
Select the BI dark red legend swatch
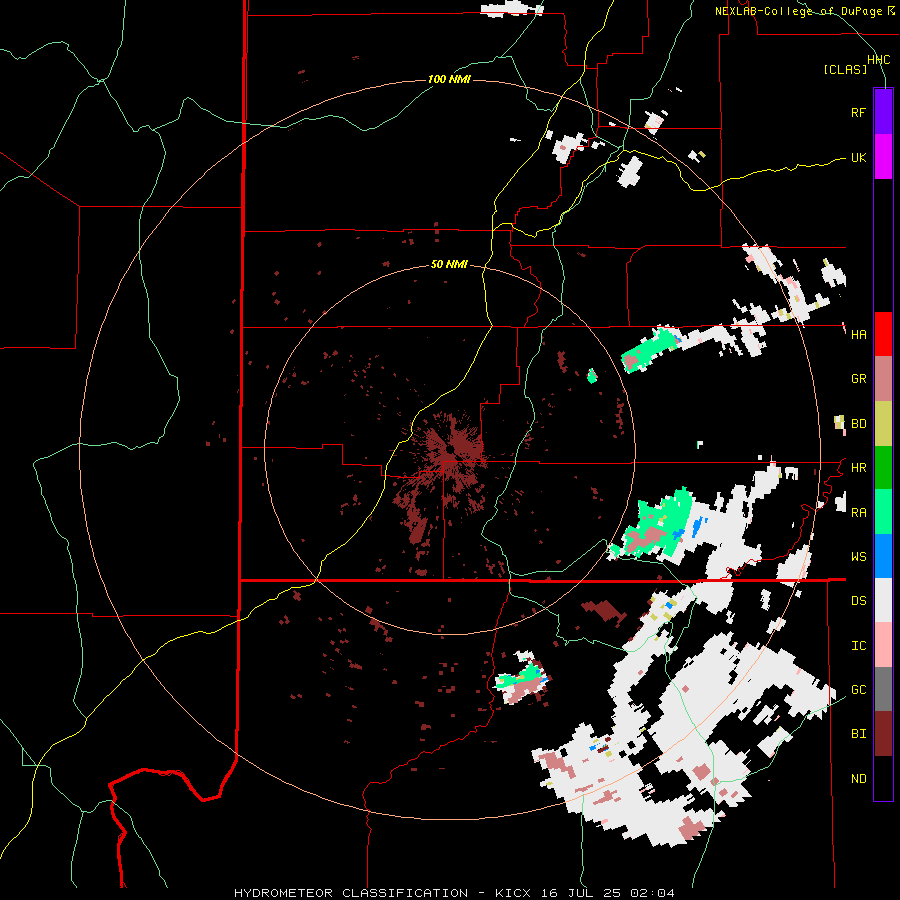tap(883, 734)
